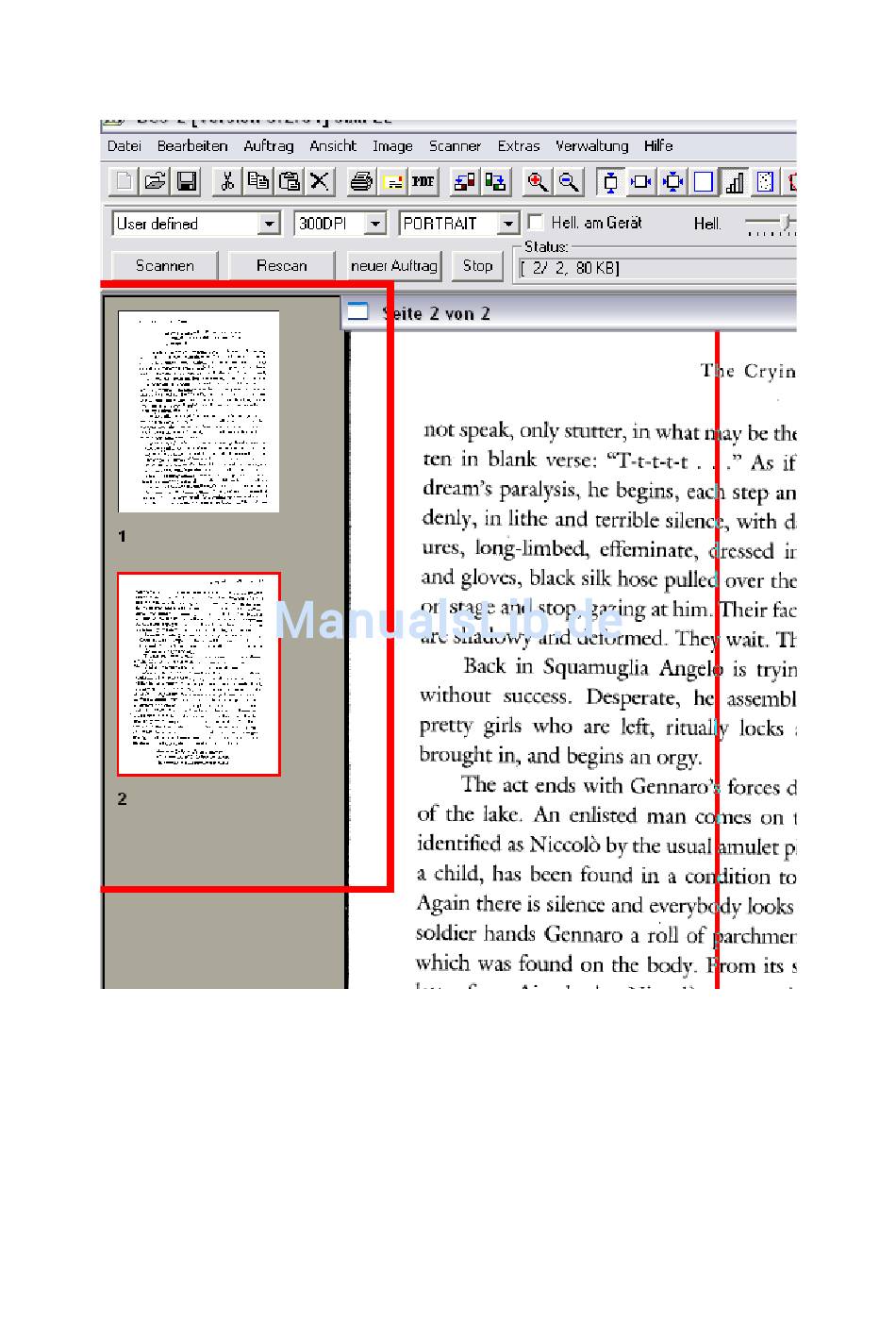The width and height of the screenshot is (896, 1340).
Task: Click the Delete X icon in toolbar
Action: click(x=321, y=182)
